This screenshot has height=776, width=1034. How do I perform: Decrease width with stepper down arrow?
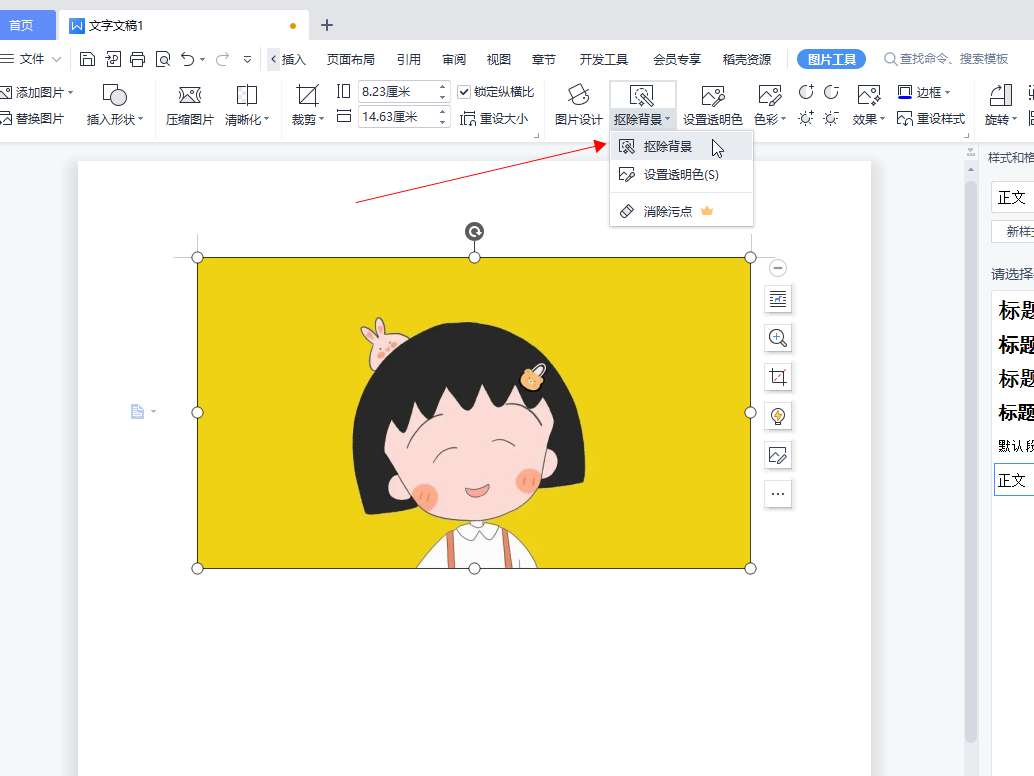point(442,122)
